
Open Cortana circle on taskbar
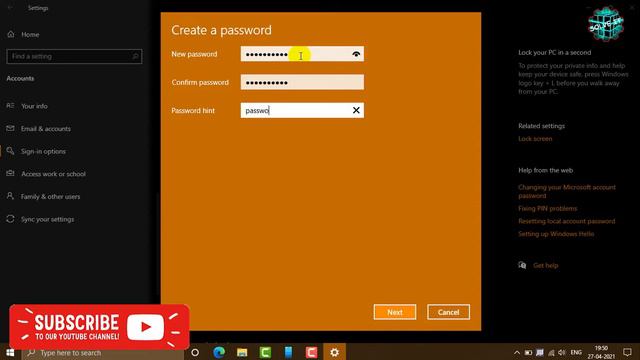[195, 352]
